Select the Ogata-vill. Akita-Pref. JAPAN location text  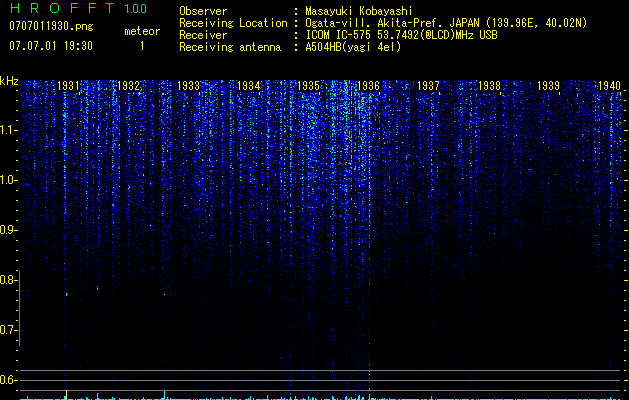[x=446, y=24]
